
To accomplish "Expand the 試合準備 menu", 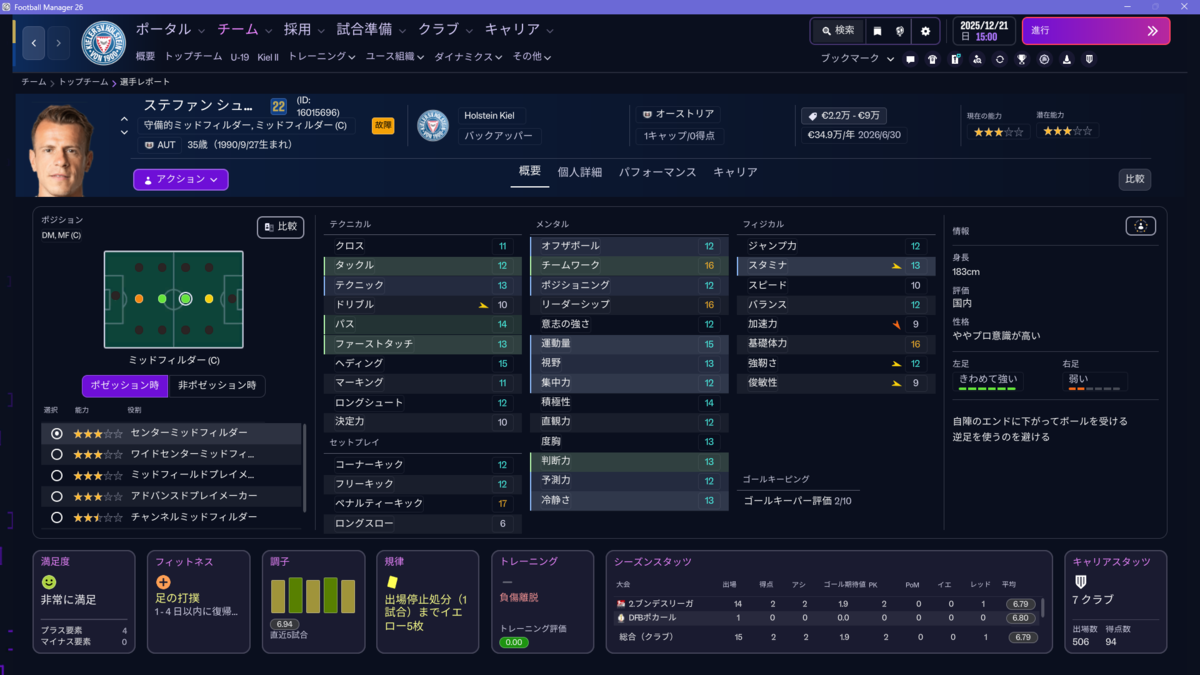I will [x=373, y=30].
